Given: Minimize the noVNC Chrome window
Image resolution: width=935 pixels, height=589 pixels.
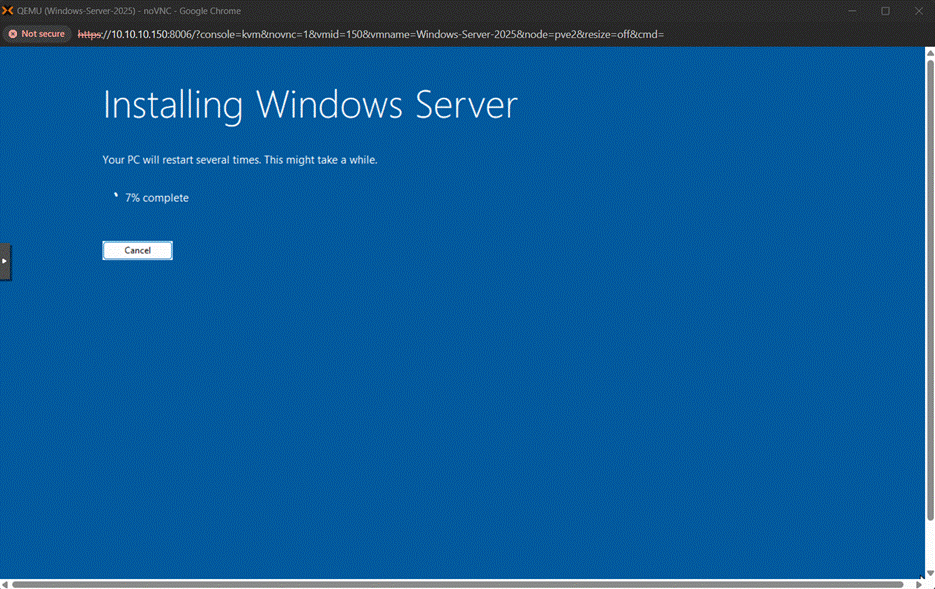Looking at the screenshot, I should pyautogui.click(x=852, y=11).
